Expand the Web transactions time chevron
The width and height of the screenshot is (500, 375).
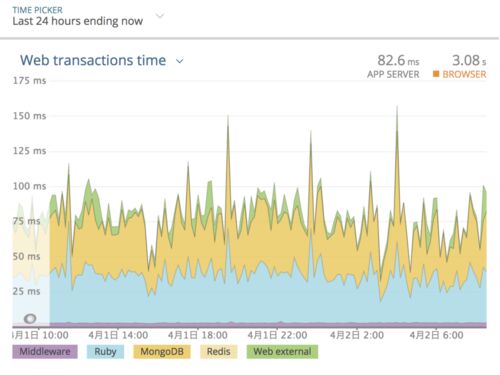click(x=180, y=61)
